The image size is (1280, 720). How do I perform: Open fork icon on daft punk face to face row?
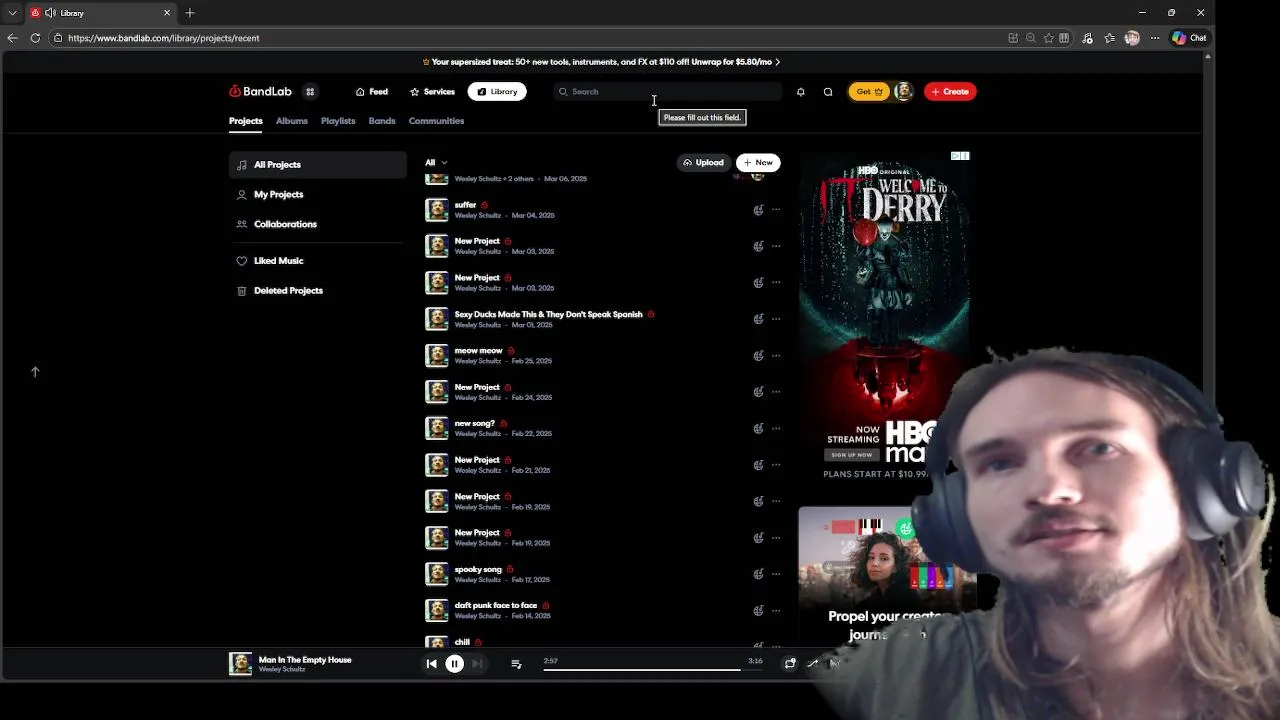tap(758, 610)
